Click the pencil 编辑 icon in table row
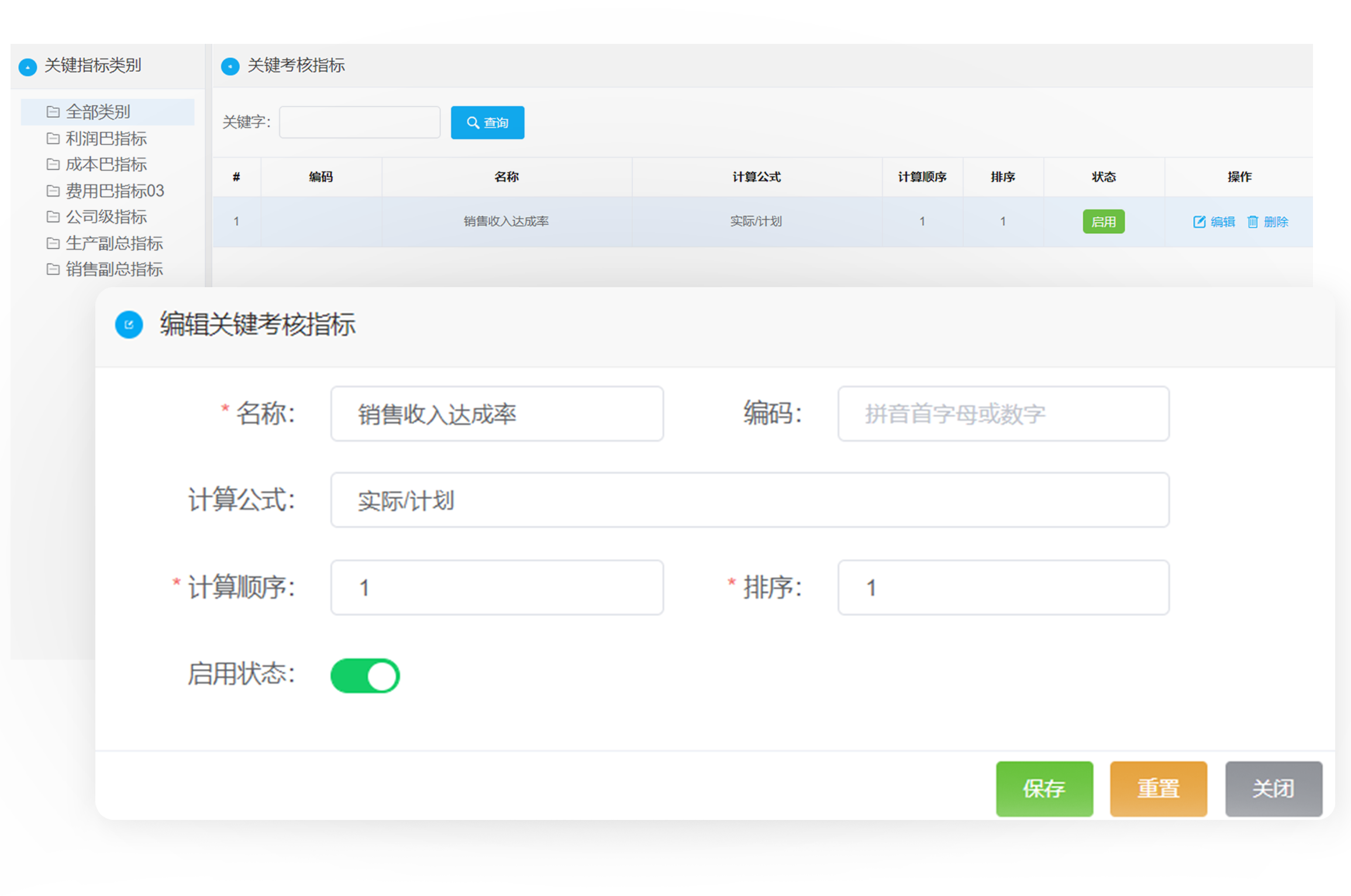The width and height of the screenshot is (1351, 896). (1199, 222)
